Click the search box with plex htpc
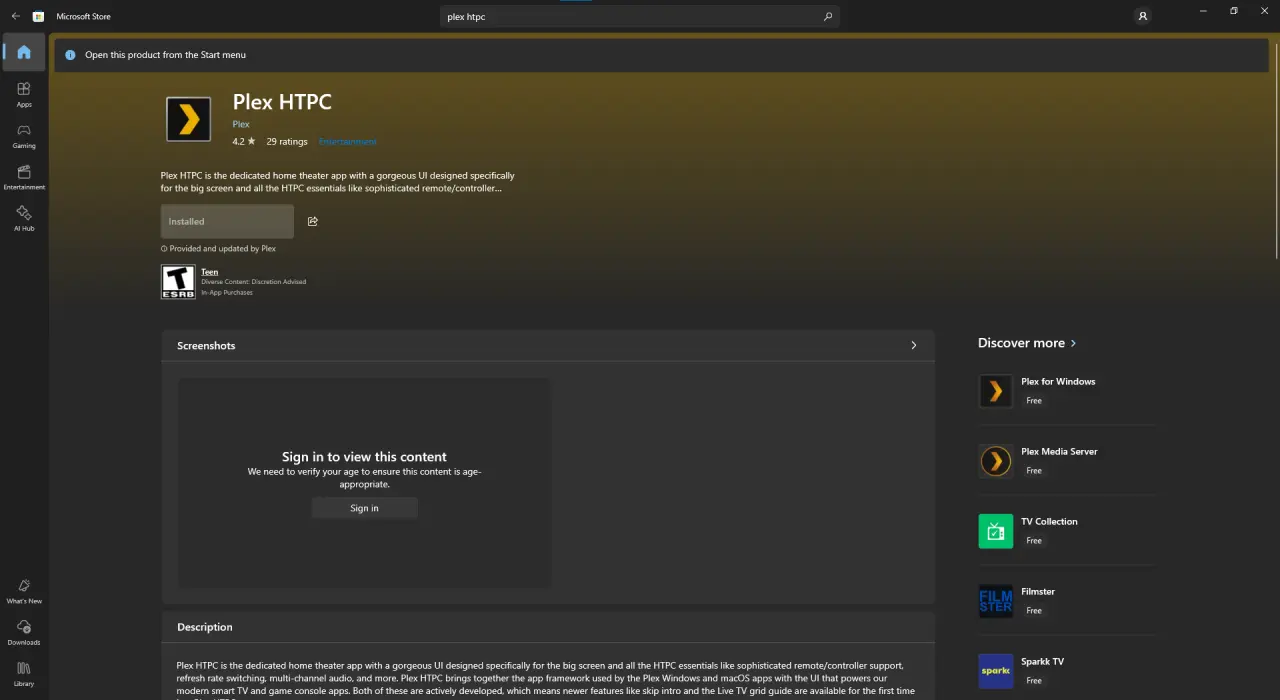Viewport: 1280px width, 700px height. 640,16
